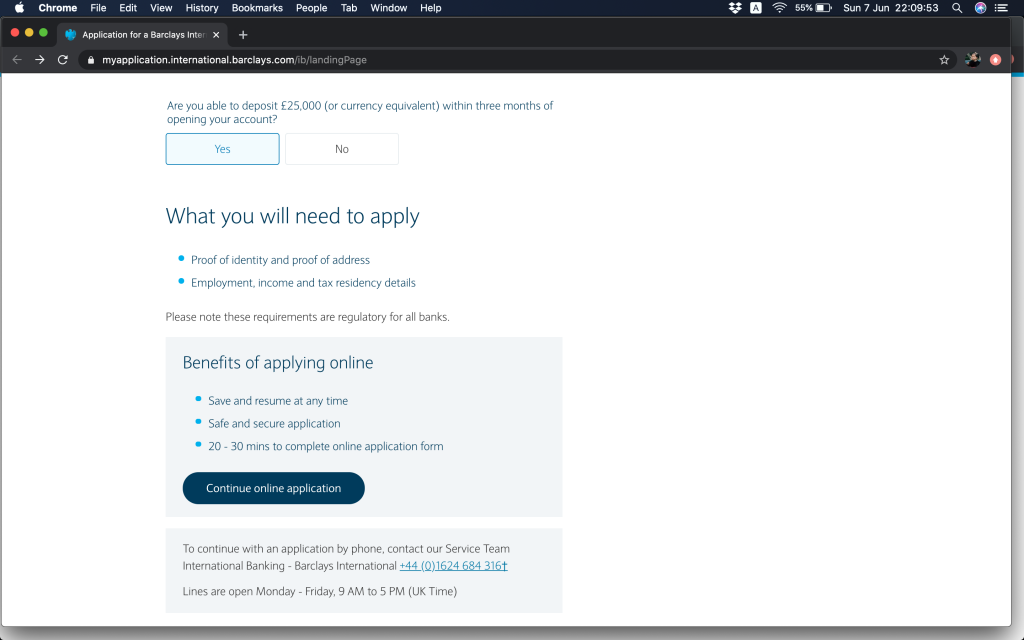The width and height of the screenshot is (1024, 640).
Task: Click the reload page icon
Action: coord(63,60)
